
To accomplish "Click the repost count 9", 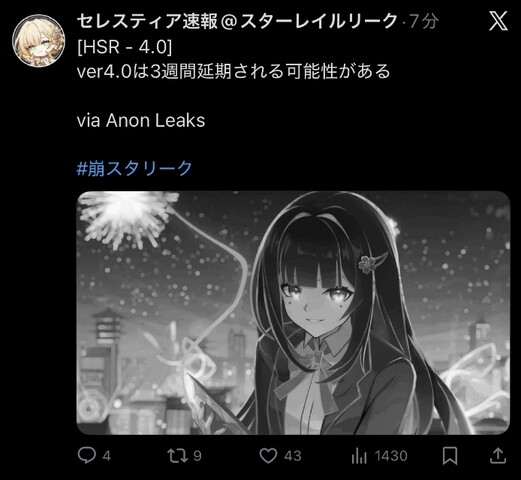I will pyautogui.click(x=197, y=456).
